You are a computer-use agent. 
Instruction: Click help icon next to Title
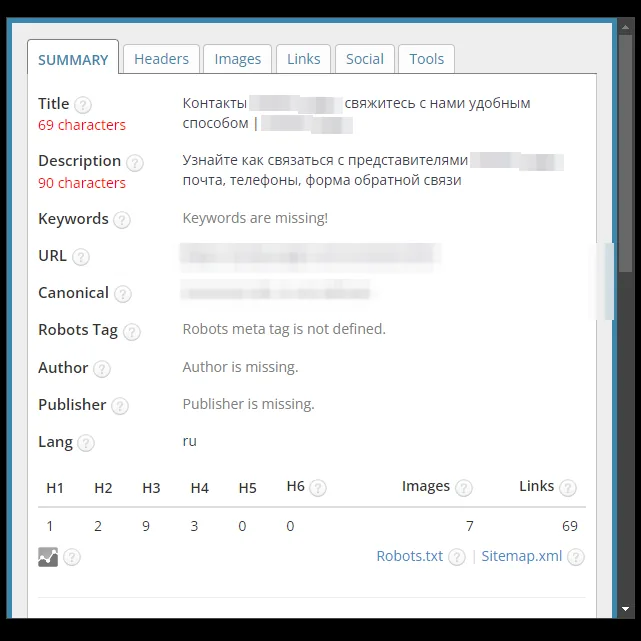coord(83,105)
